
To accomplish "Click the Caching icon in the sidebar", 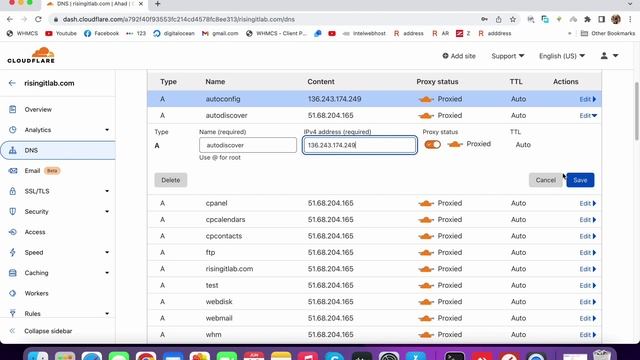I will point(13,273).
